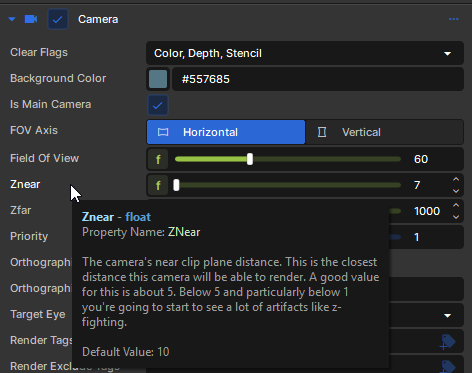The image size is (472, 373).
Task: Click the f icon beside Field Of View
Action: click(x=158, y=159)
